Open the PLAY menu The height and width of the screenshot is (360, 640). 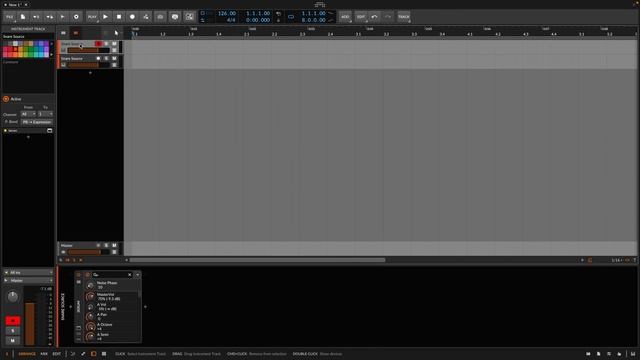point(92,17)
